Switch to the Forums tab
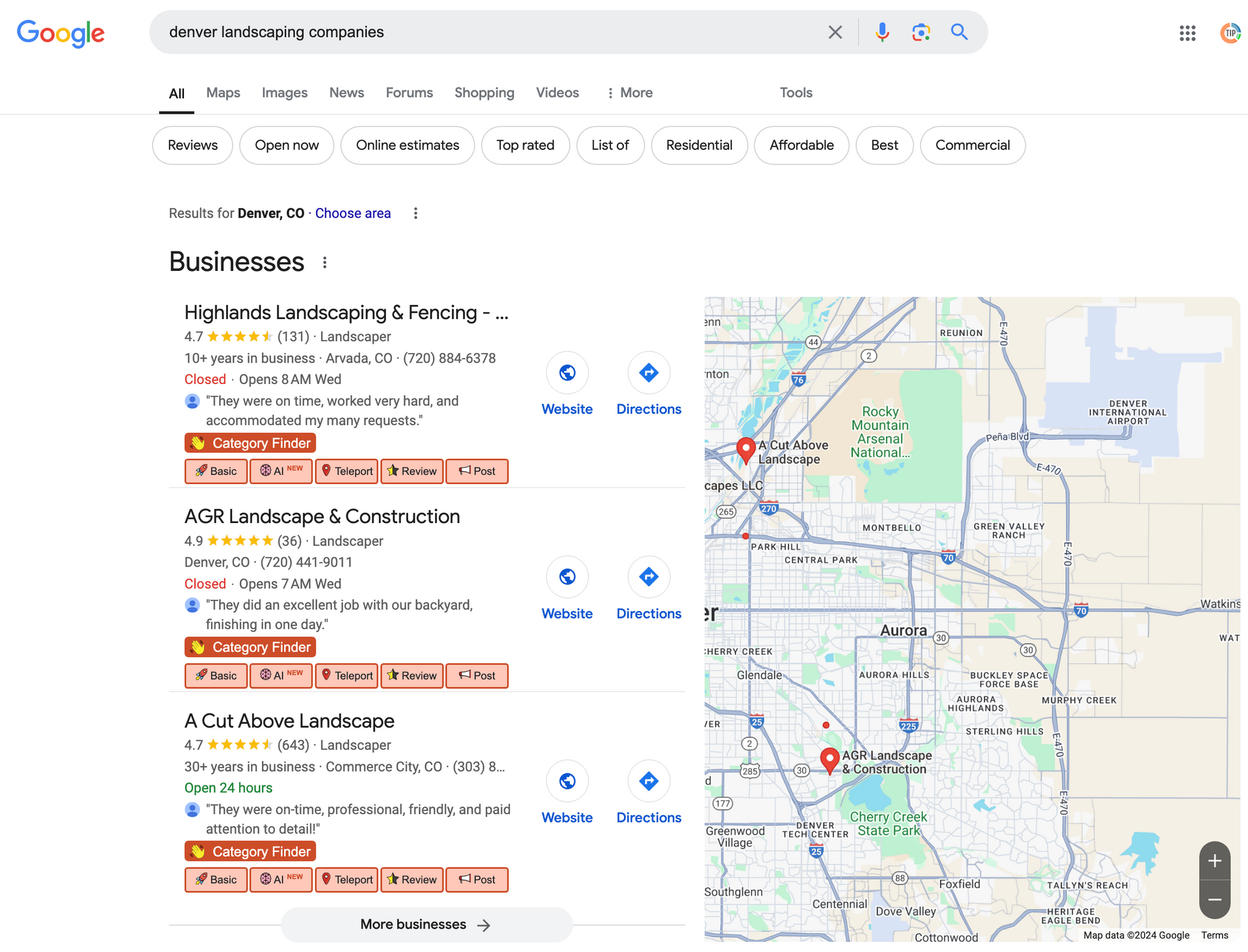 tap(409, 93)
